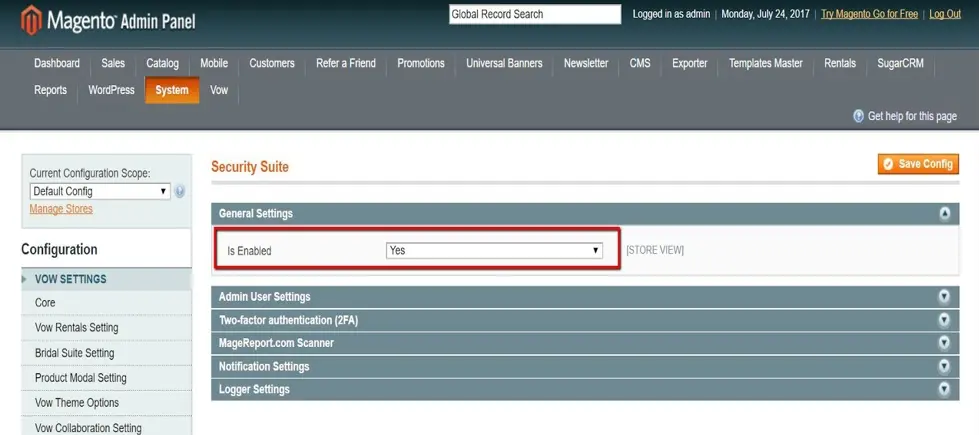Viewport: 979px width, 435px height.
Task: Open the Is Enabled dropdown
Action: pos(494,250)
